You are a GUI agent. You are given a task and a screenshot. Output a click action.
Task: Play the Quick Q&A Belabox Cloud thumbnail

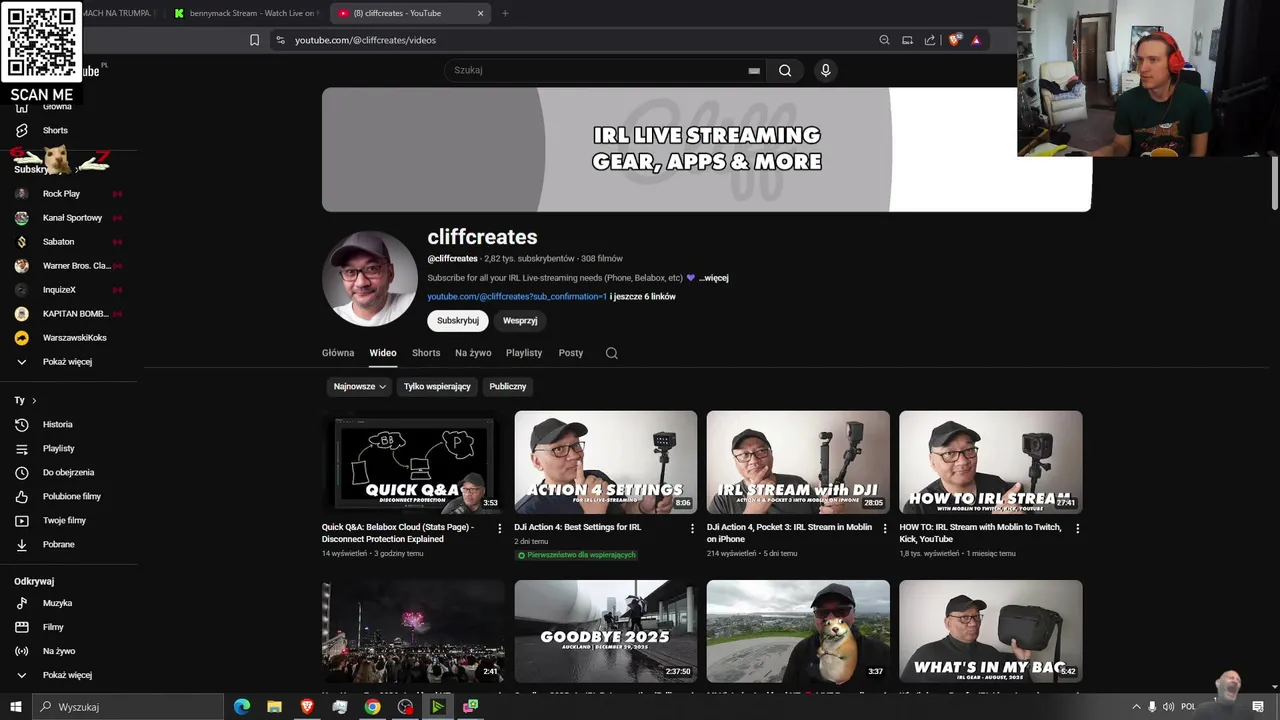(x=413, y=462)
